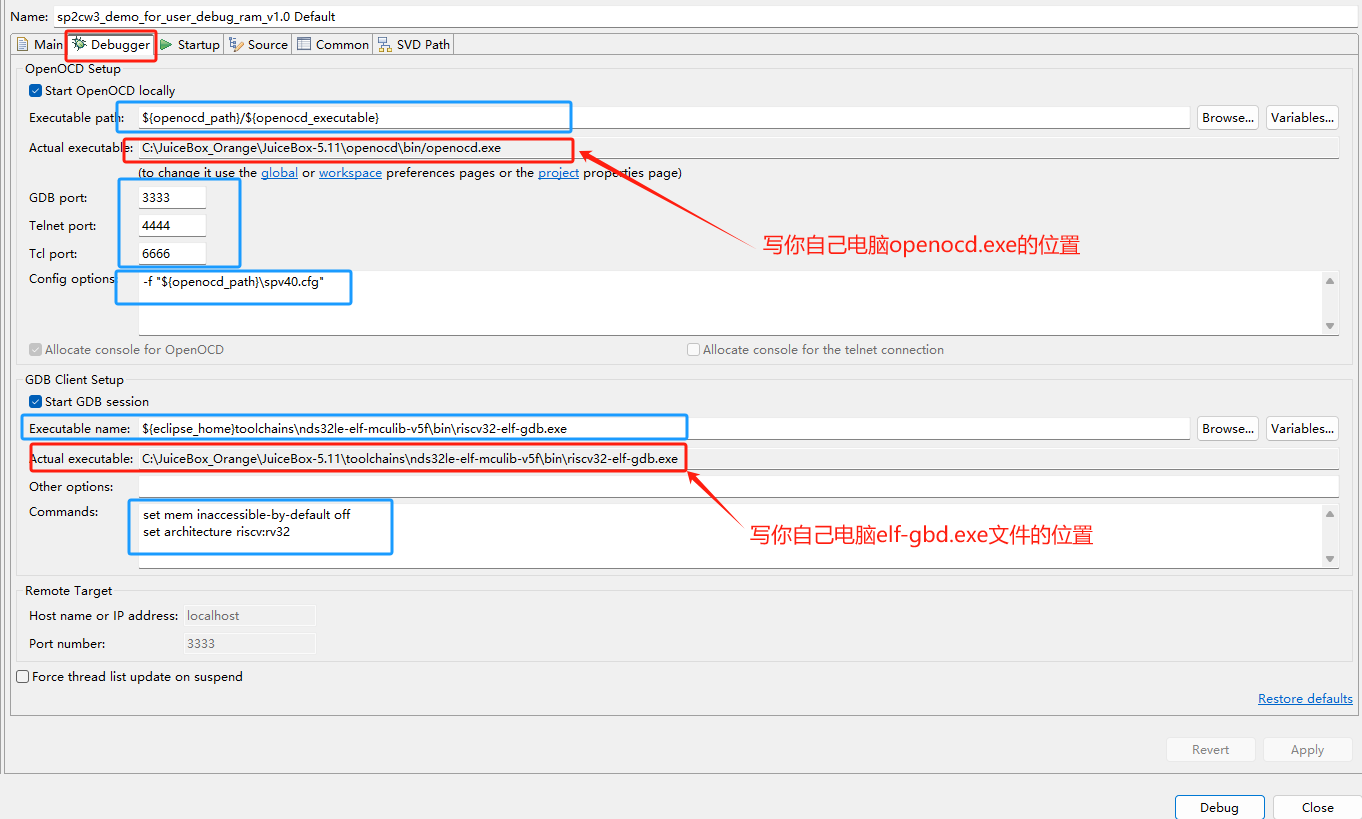Click Browse for OpenOCD executable path

(1228, 118)
